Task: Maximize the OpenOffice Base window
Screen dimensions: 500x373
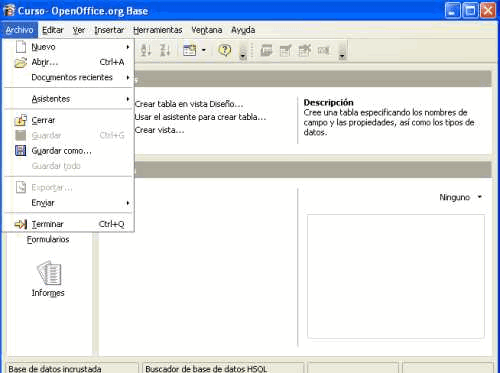Action: (x=470, y=11)
